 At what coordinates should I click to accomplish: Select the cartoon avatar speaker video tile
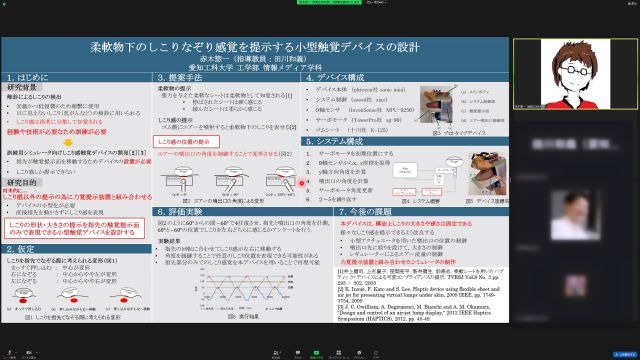(576, 74)
